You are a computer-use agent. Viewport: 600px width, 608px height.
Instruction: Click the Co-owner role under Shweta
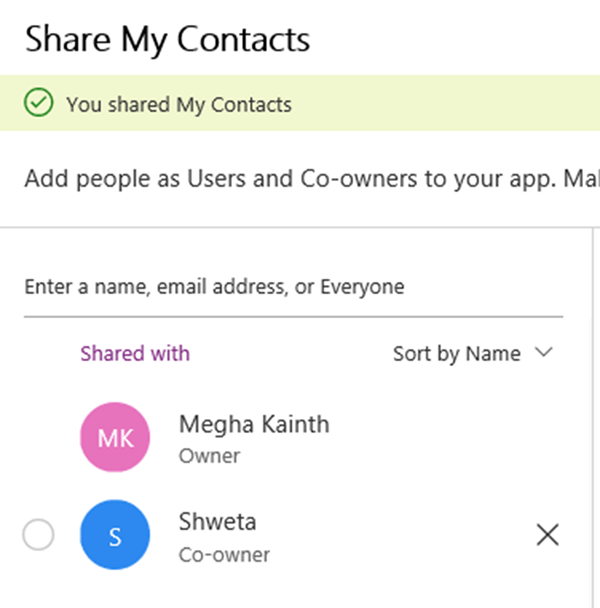(224, 554)
